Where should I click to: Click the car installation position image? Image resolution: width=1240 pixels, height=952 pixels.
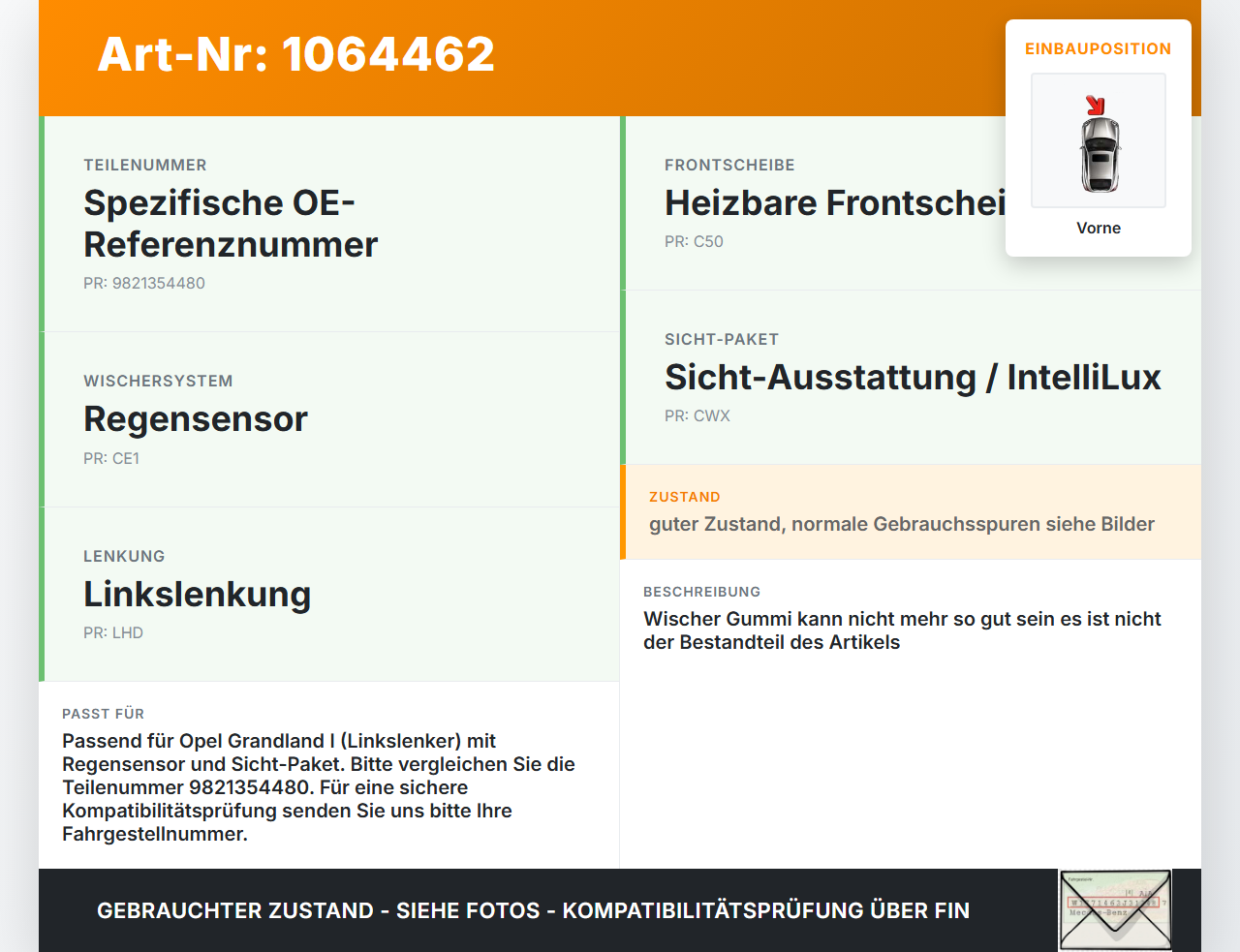(x=1099, y=140)
